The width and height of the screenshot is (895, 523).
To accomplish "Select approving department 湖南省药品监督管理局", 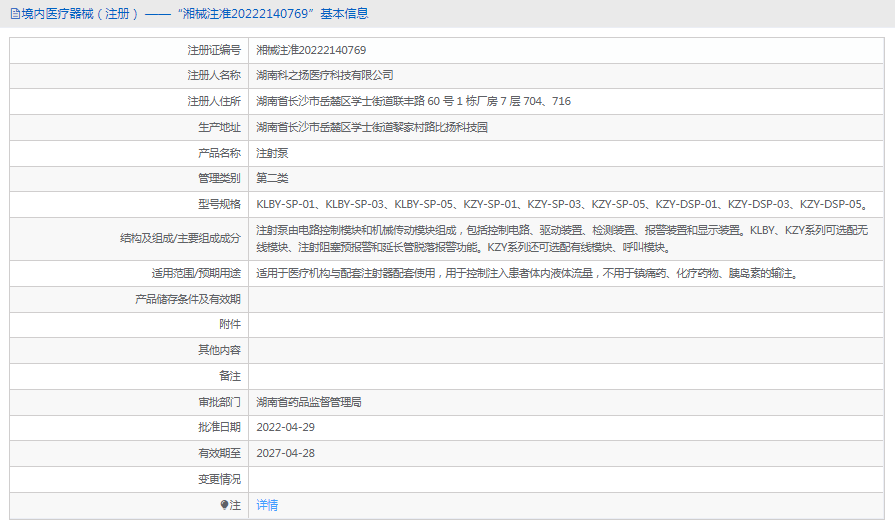I will click(x=309, y=403).
